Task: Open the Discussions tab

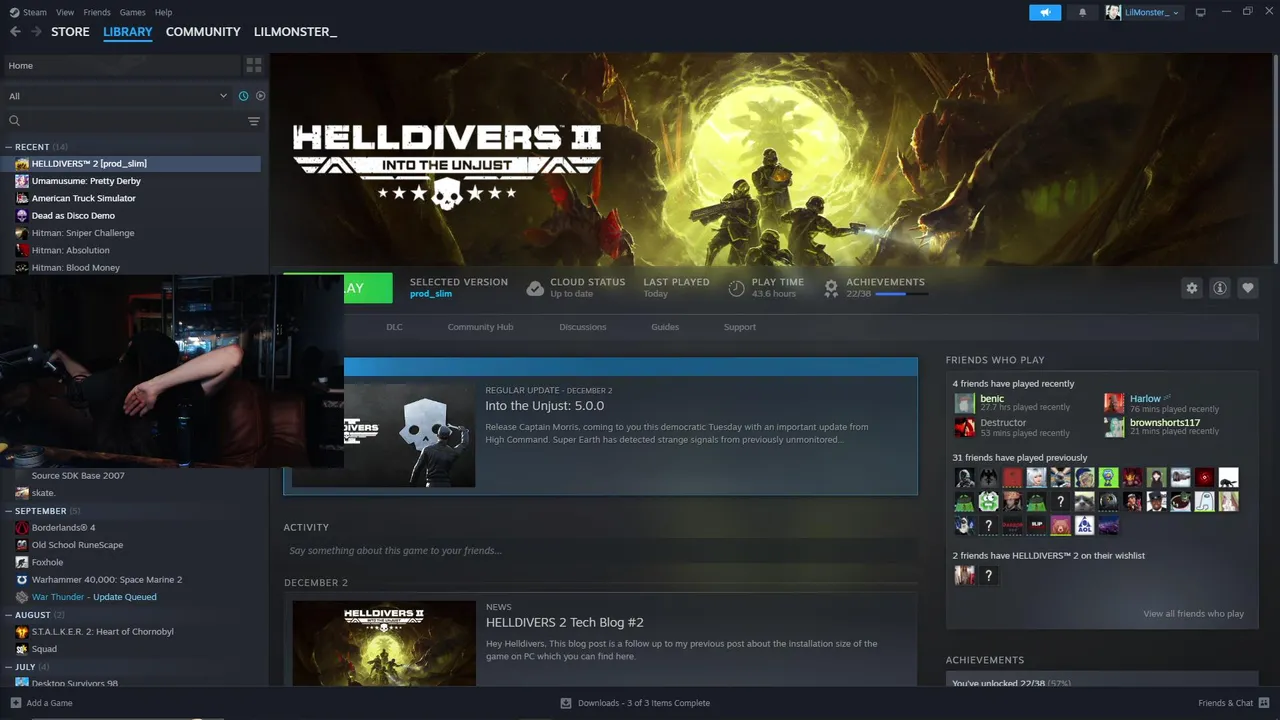Action: tap(583, 327)
